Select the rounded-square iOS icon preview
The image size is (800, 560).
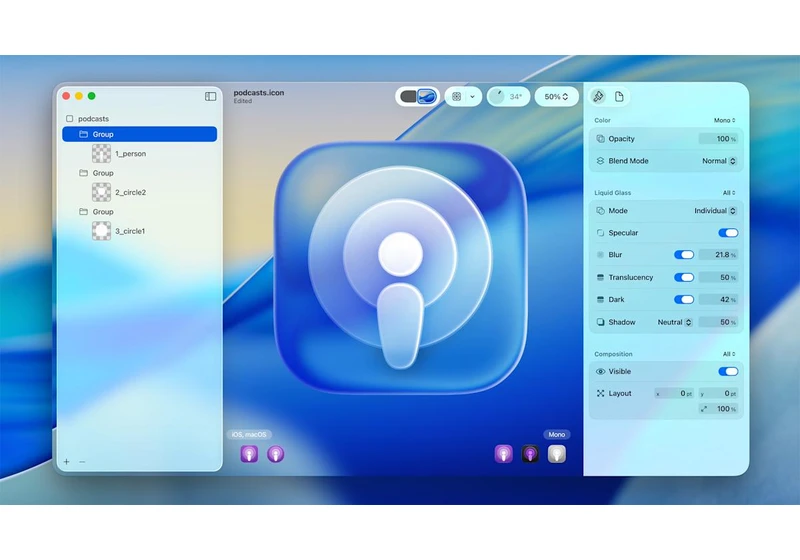[x=249, y=454]
